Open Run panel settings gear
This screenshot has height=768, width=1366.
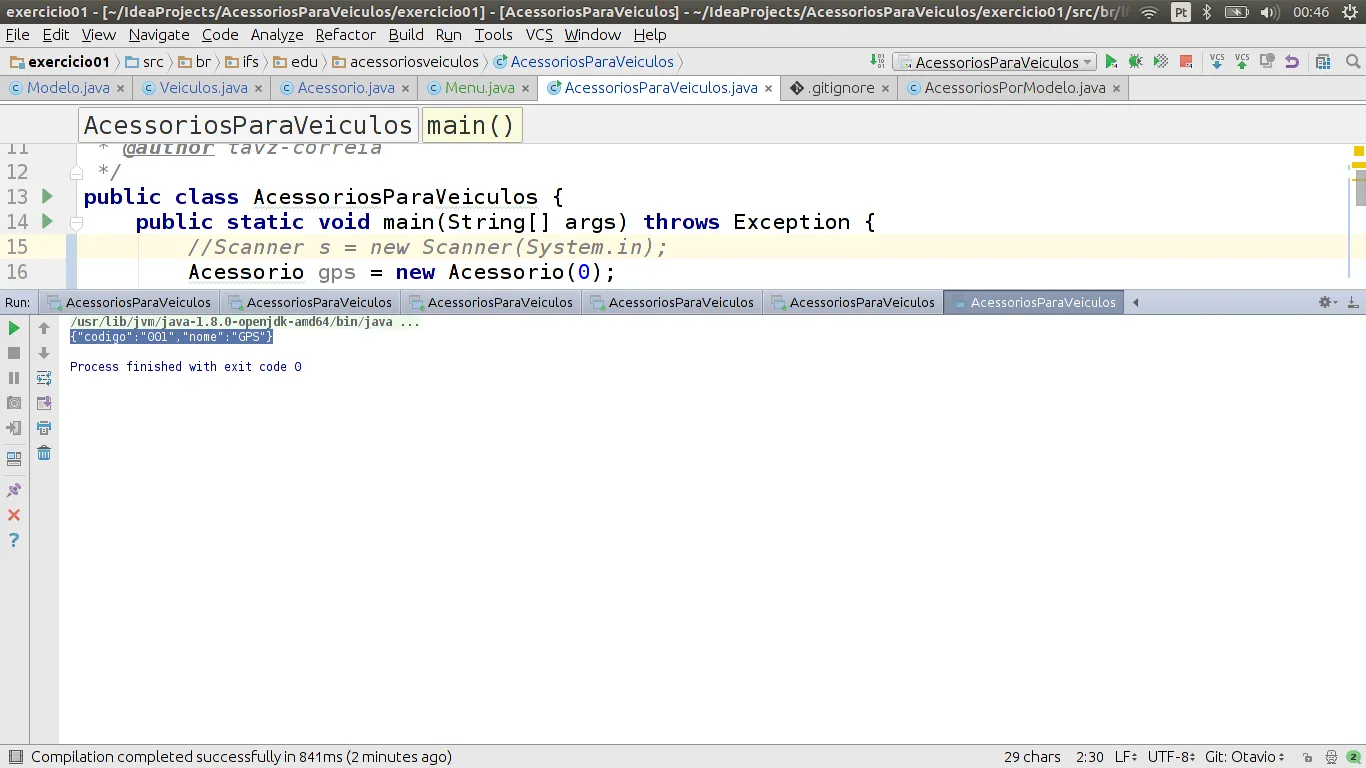click(1327, 302)
